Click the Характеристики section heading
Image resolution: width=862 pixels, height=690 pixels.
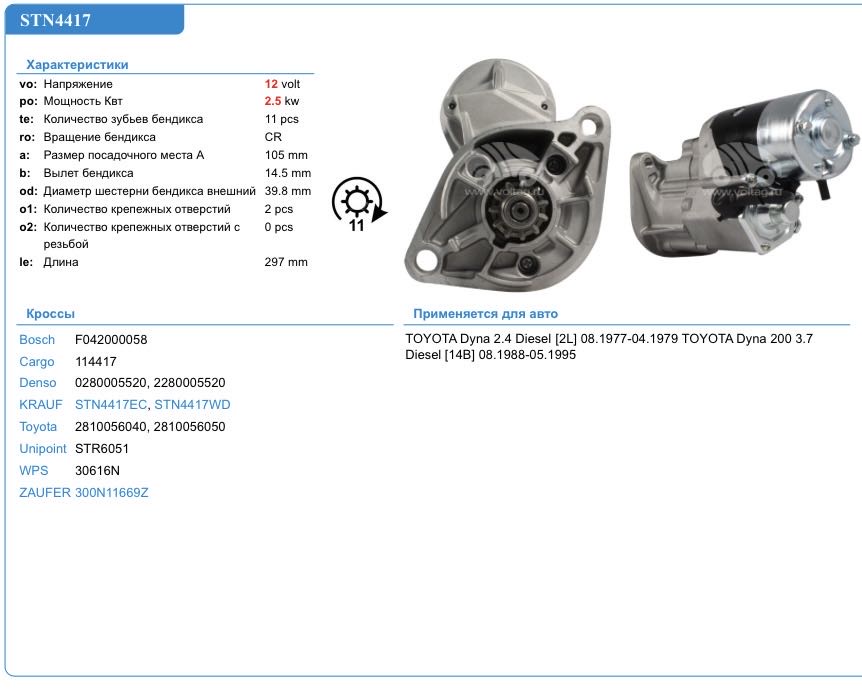coord(76,64)
